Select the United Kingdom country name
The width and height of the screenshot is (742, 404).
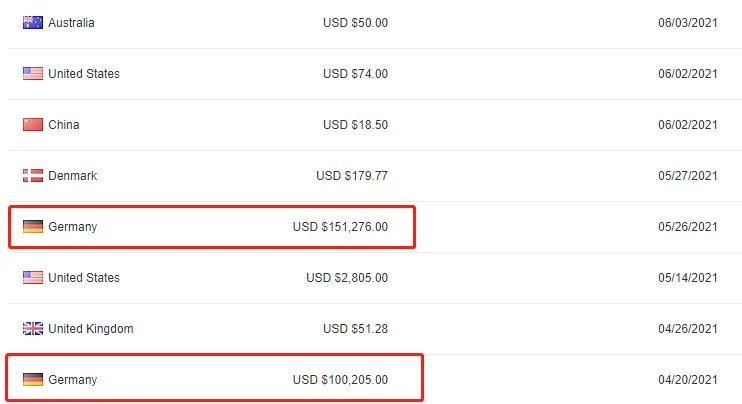point(90,329)
